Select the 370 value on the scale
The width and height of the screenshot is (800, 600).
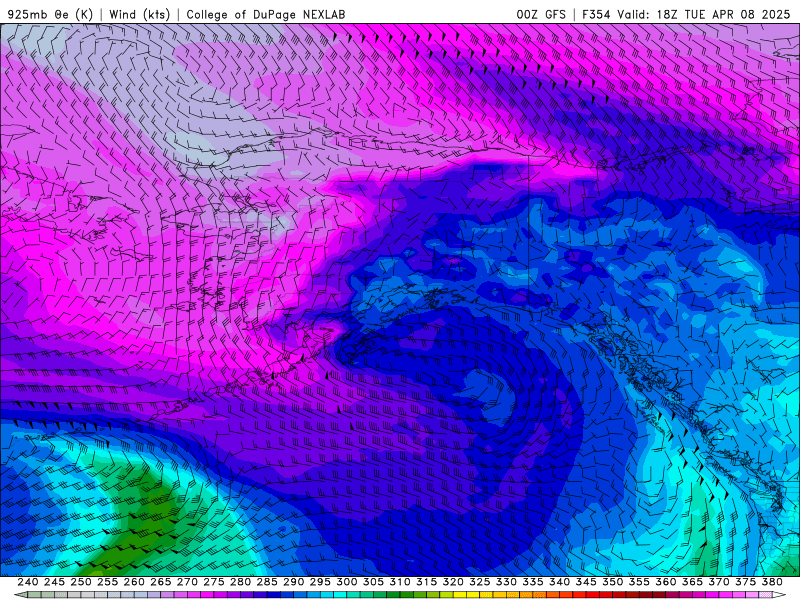[719, 582]
